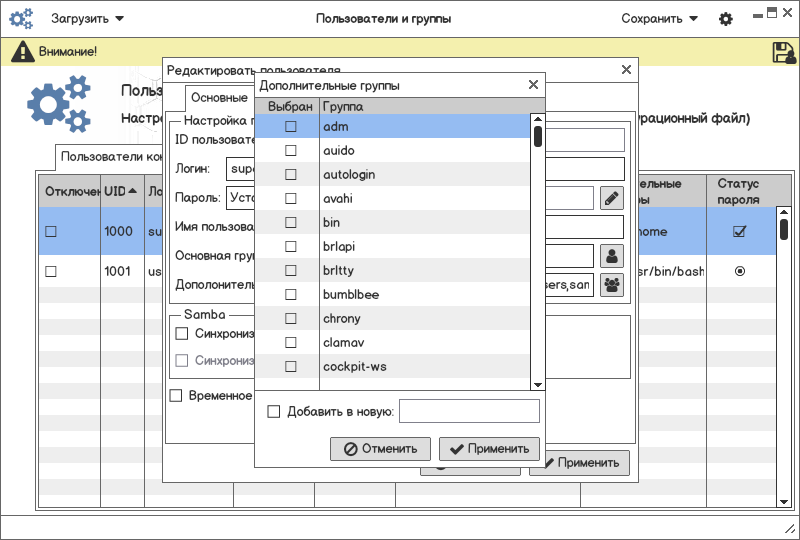
Task: Click the single user primary group icon
Action: (x=611, y=256)
